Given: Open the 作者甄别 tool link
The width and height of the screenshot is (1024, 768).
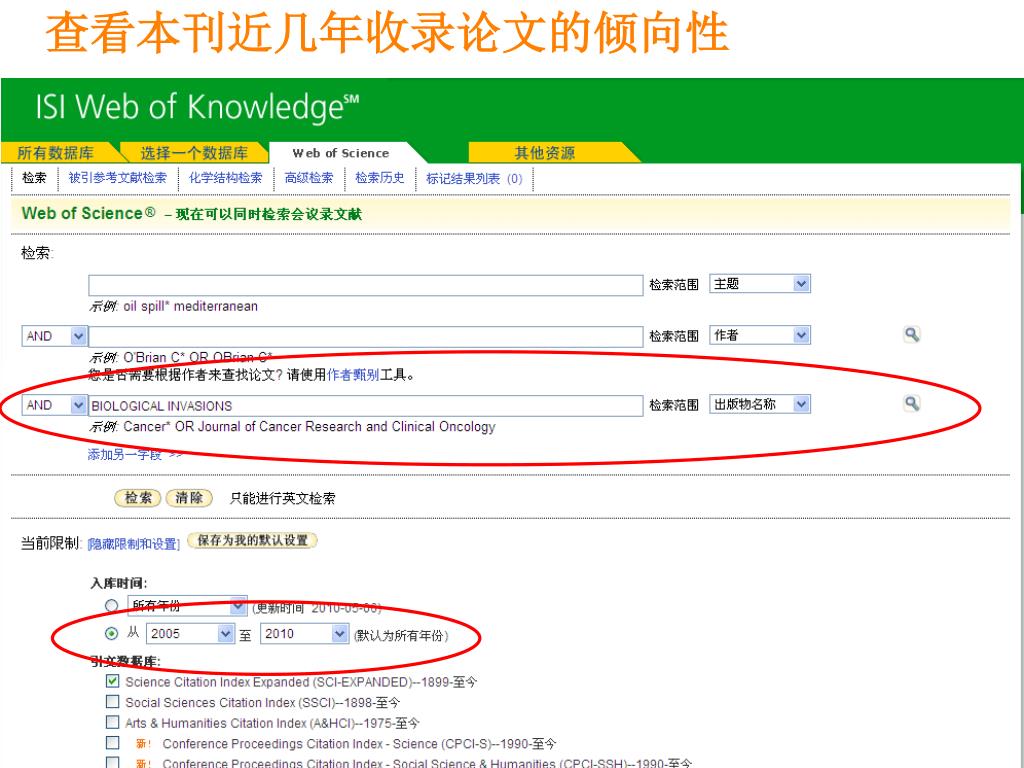Looking at the screenshot, I should (x=353, y=375).
